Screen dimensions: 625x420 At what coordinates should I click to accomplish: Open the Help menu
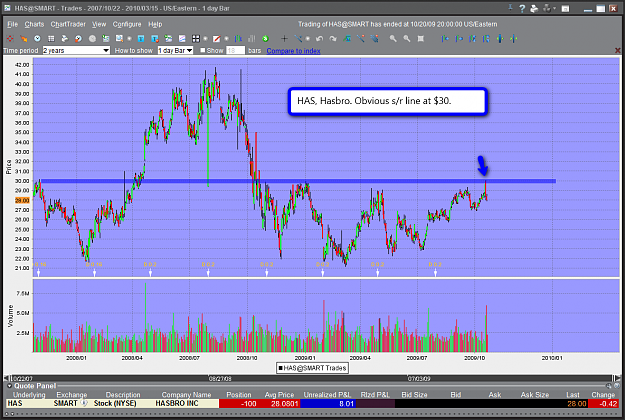tap(155, 24)
